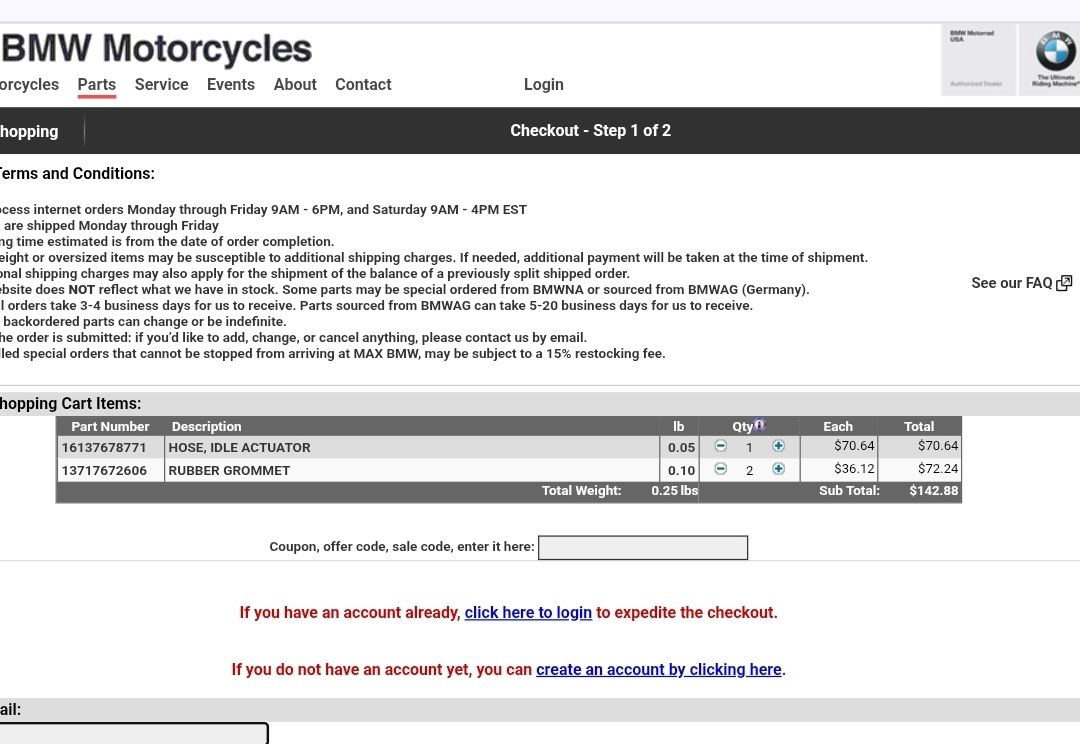
Task: Click 'HOSE, IDLE ACTUATOR' description
Action: coord(239,448)
